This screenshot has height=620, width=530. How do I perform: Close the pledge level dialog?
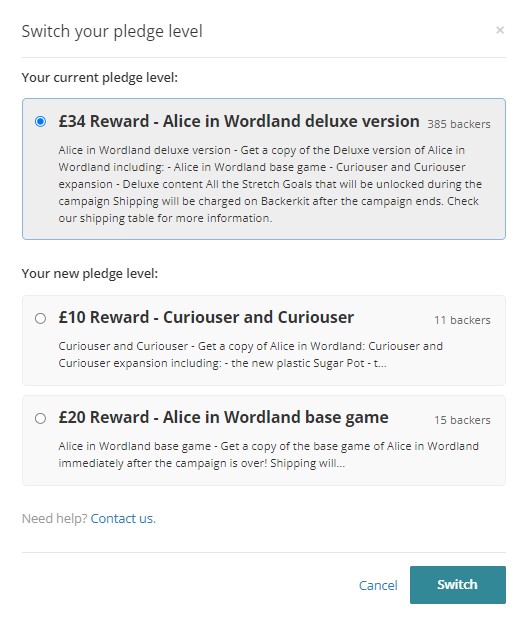pos(500,30)
